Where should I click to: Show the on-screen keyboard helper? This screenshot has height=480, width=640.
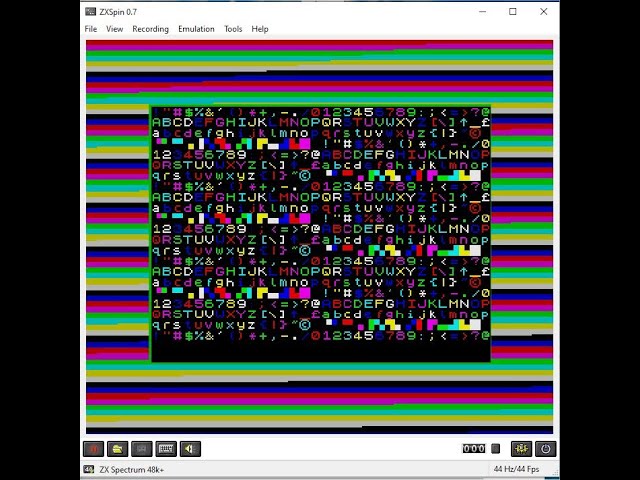166,449
